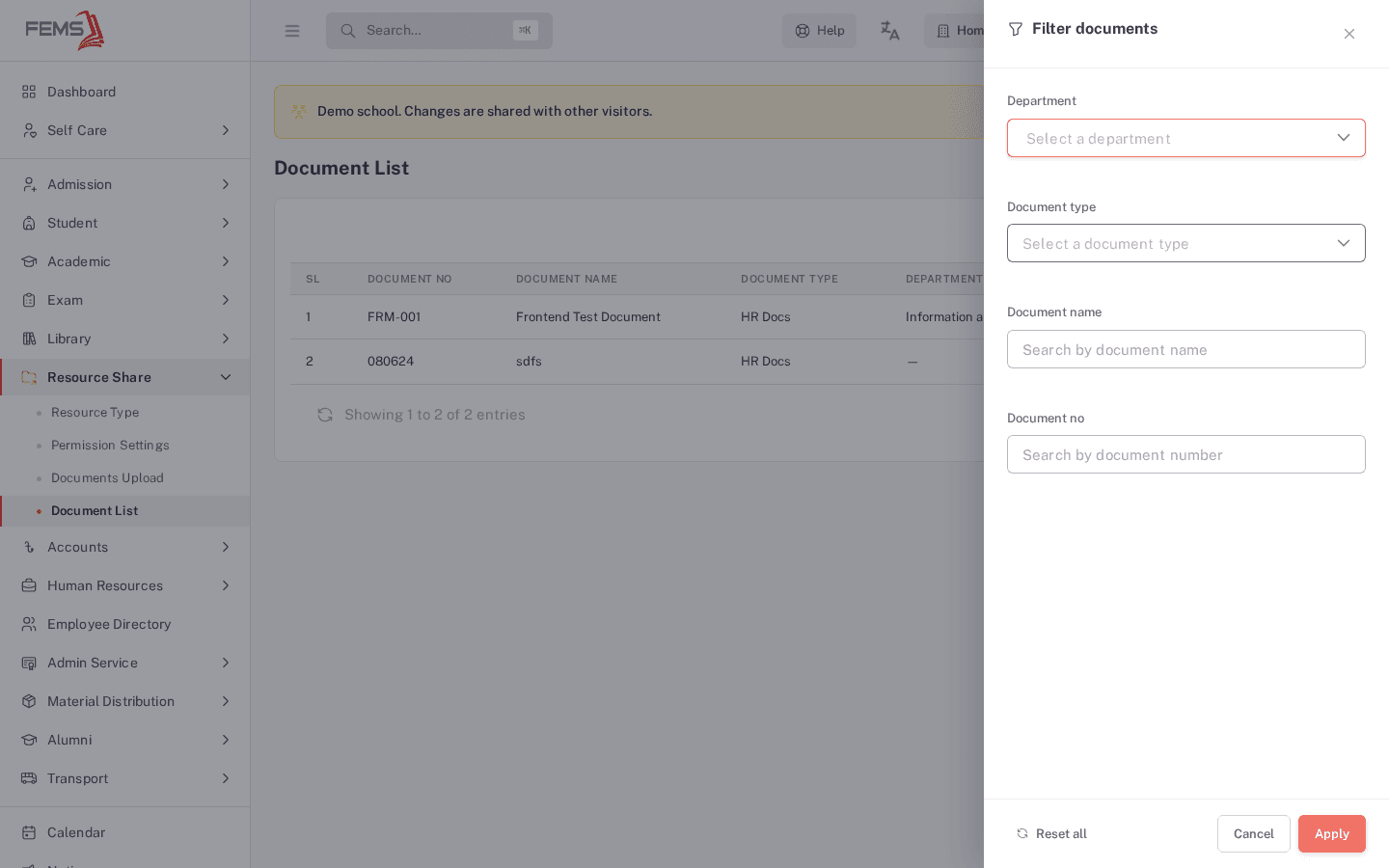
Task: Apply the document filters
Action: [x=1332, y=833]
